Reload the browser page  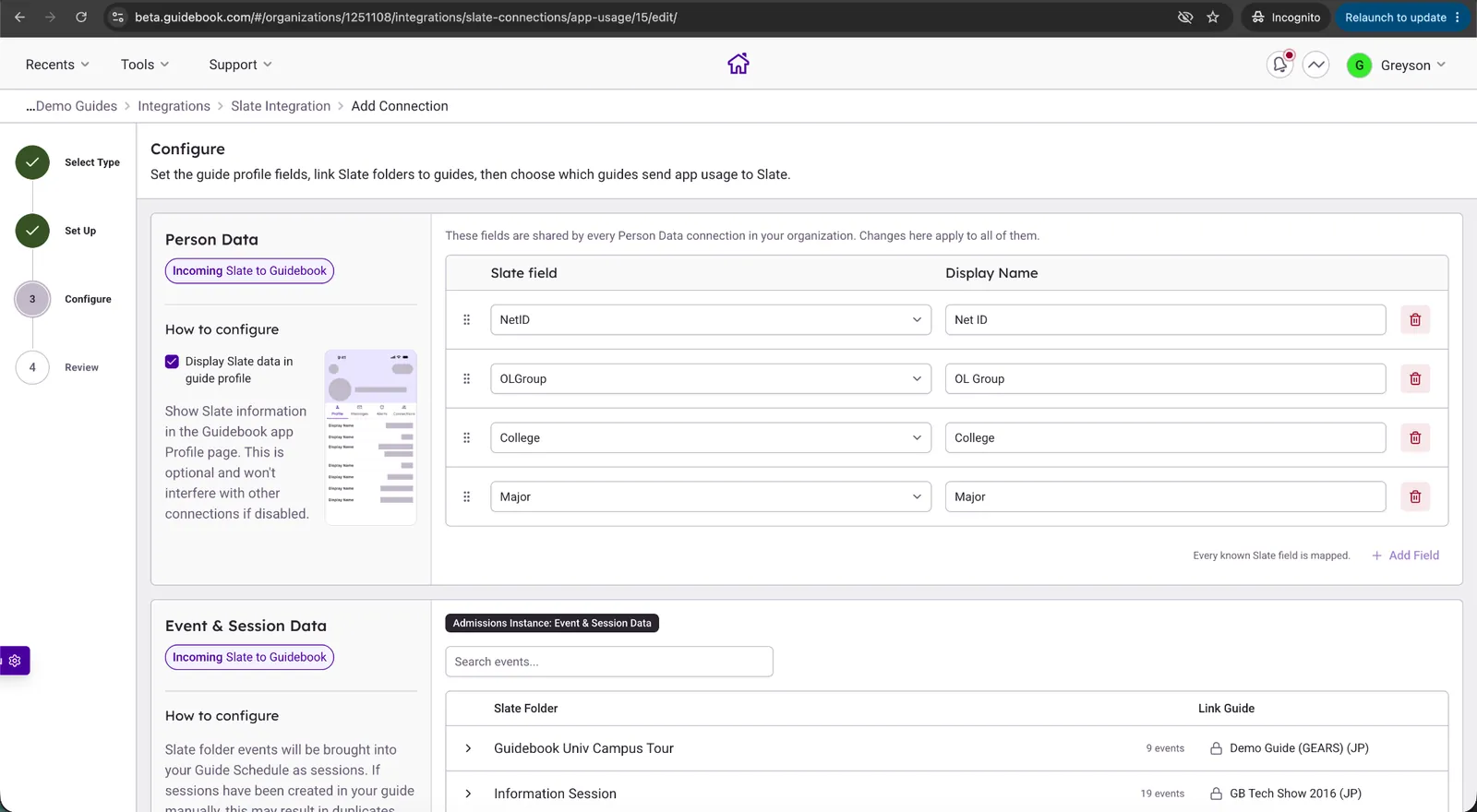point(81,18)
